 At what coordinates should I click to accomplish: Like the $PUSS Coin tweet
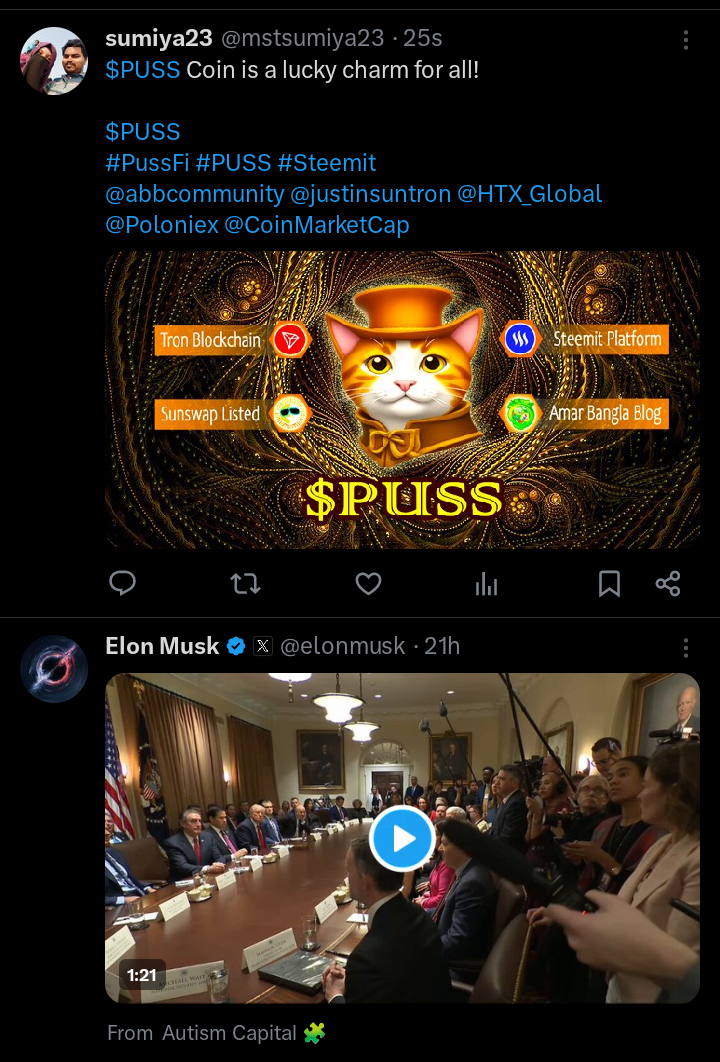368,583
